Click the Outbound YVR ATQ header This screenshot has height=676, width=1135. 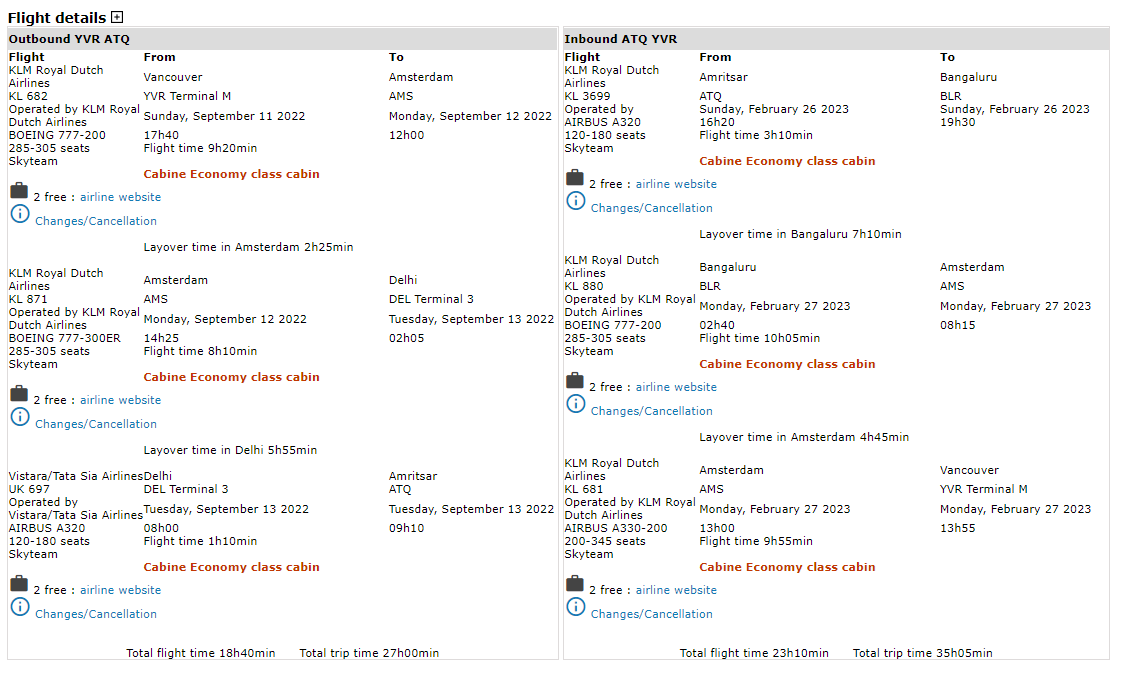pos(70,39)
